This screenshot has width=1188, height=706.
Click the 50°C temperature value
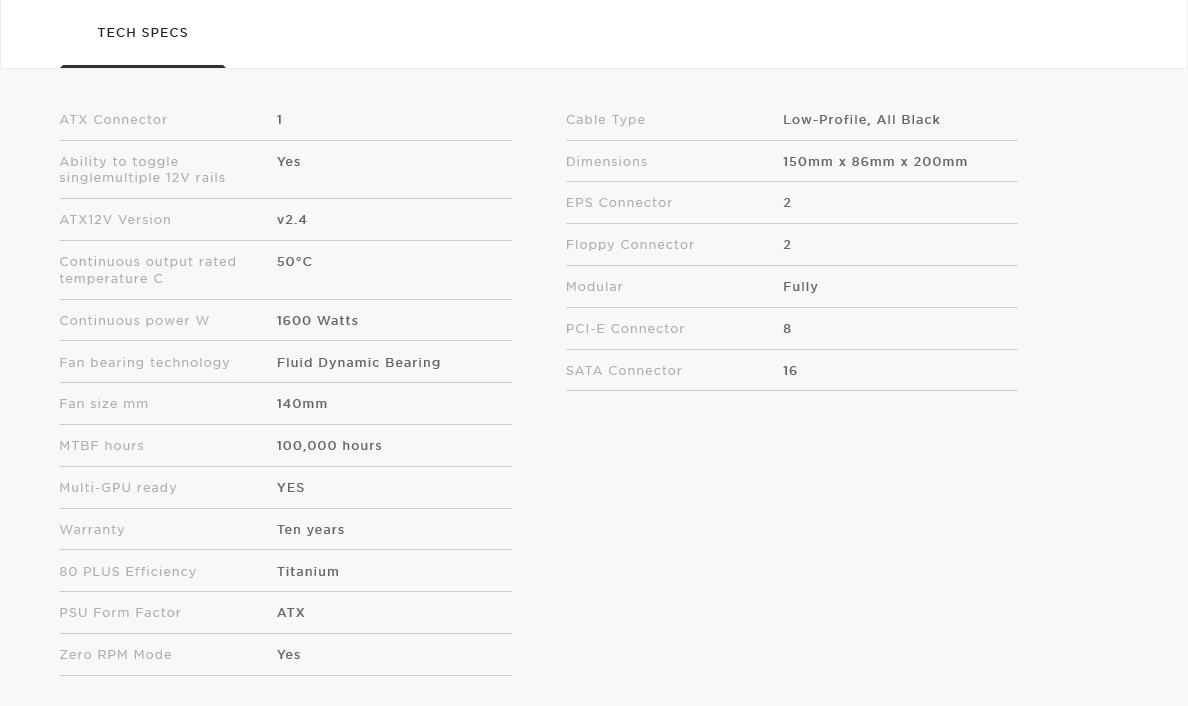click(x=294, y=262)
